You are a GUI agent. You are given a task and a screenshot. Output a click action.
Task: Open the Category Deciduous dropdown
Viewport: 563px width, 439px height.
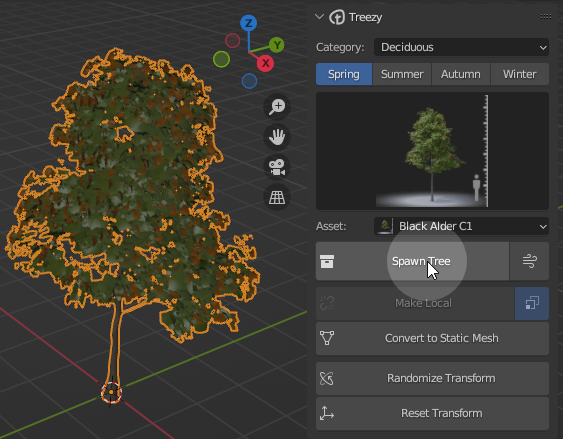point(461,47)
